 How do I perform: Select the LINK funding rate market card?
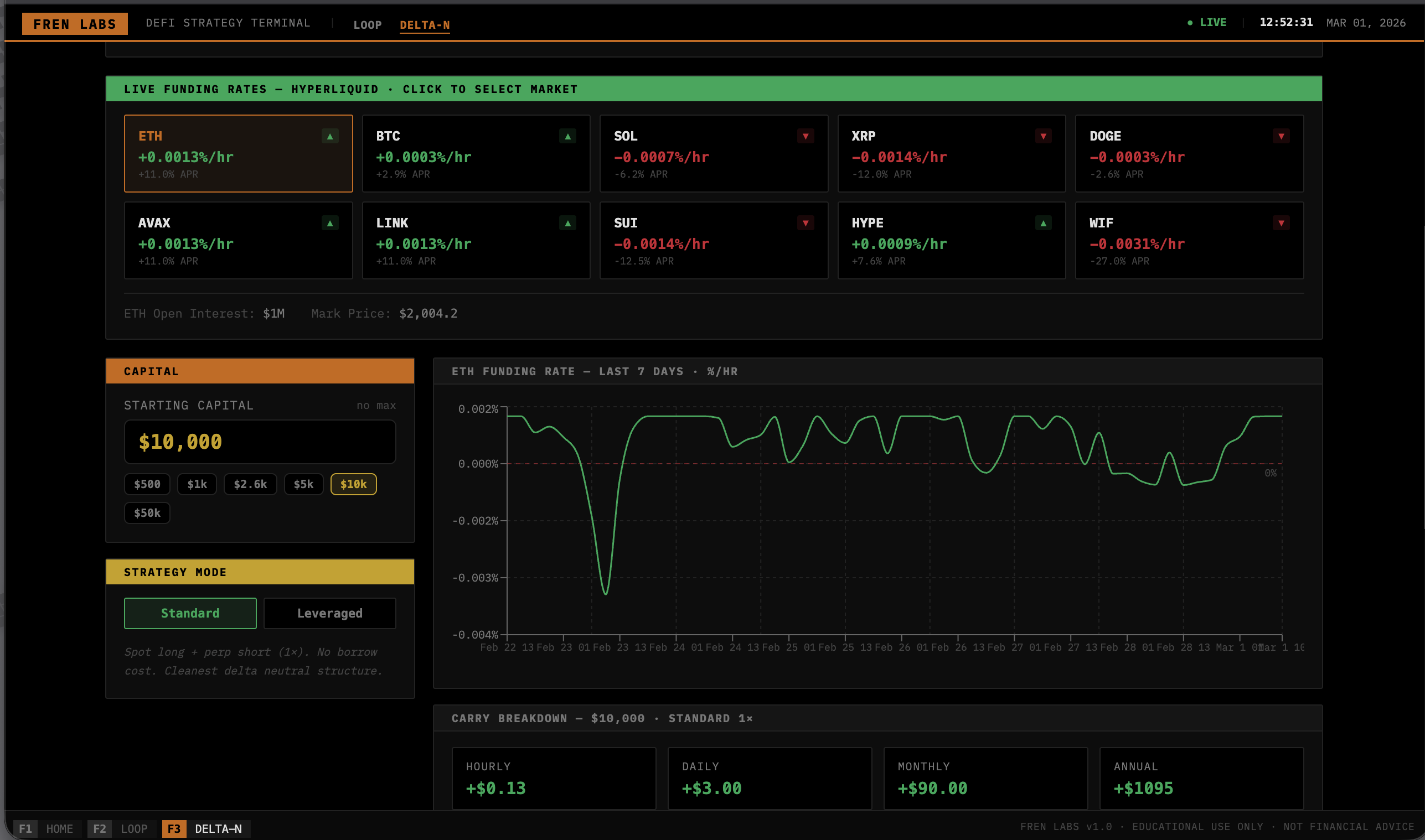(476, 240)
